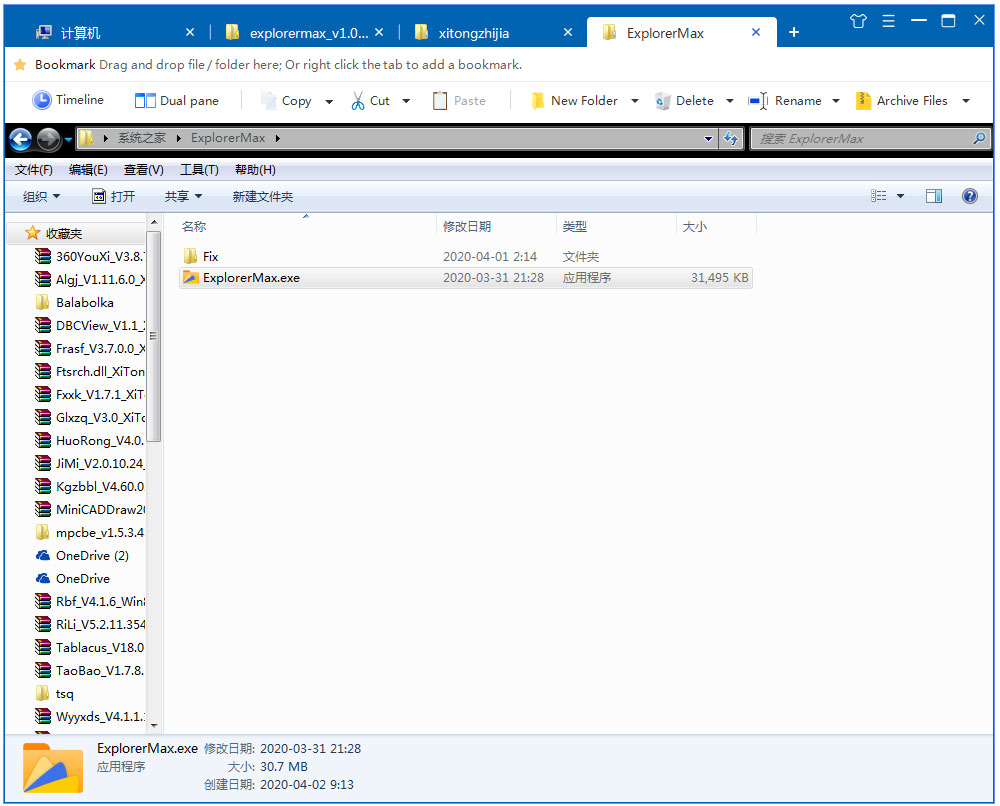Switch to Dual pane mode
Image resolution: width=1000 pixels, height=806 pixels.
(177, 100)
